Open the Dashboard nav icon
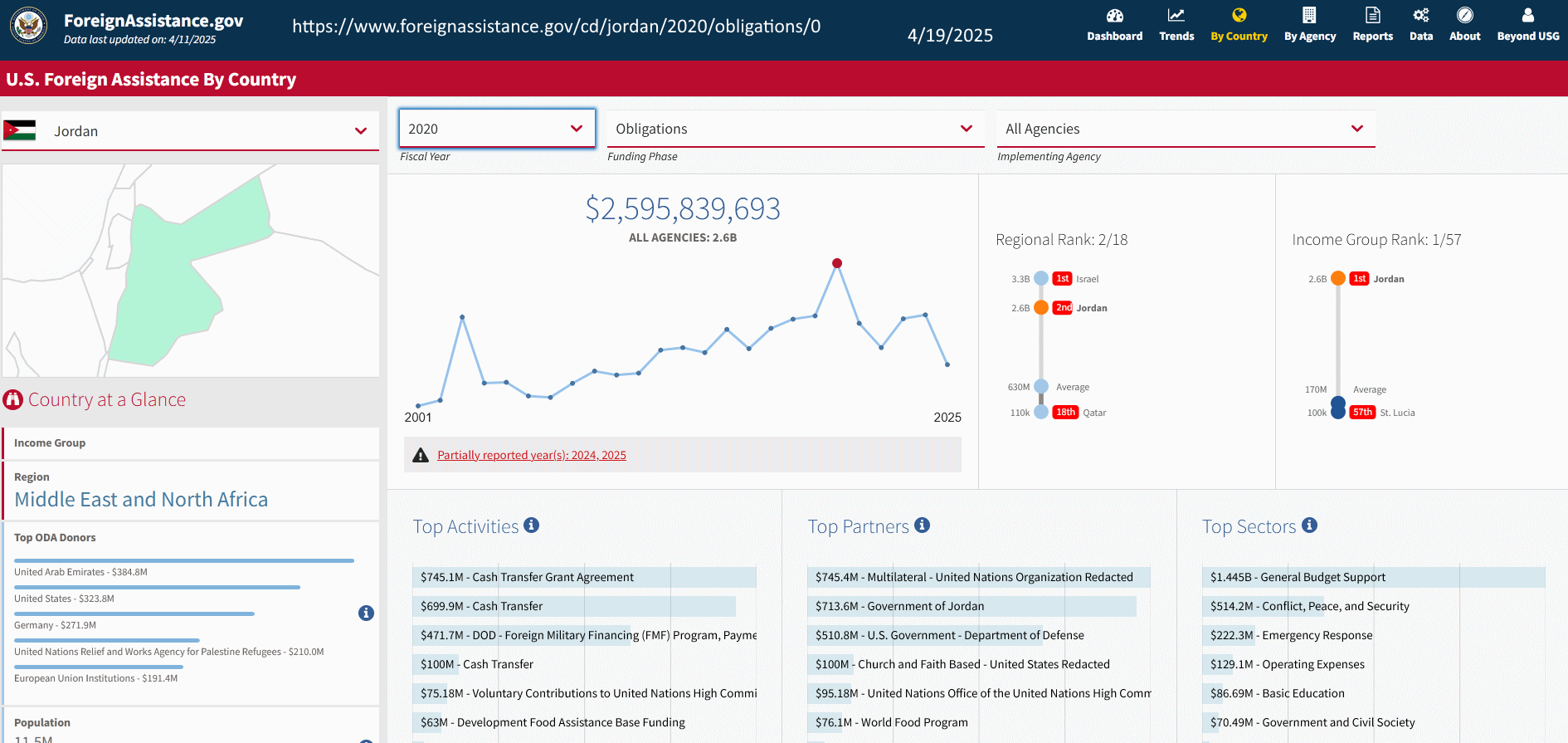Viewport: 1568px width, 743px height. point(1114,15)
